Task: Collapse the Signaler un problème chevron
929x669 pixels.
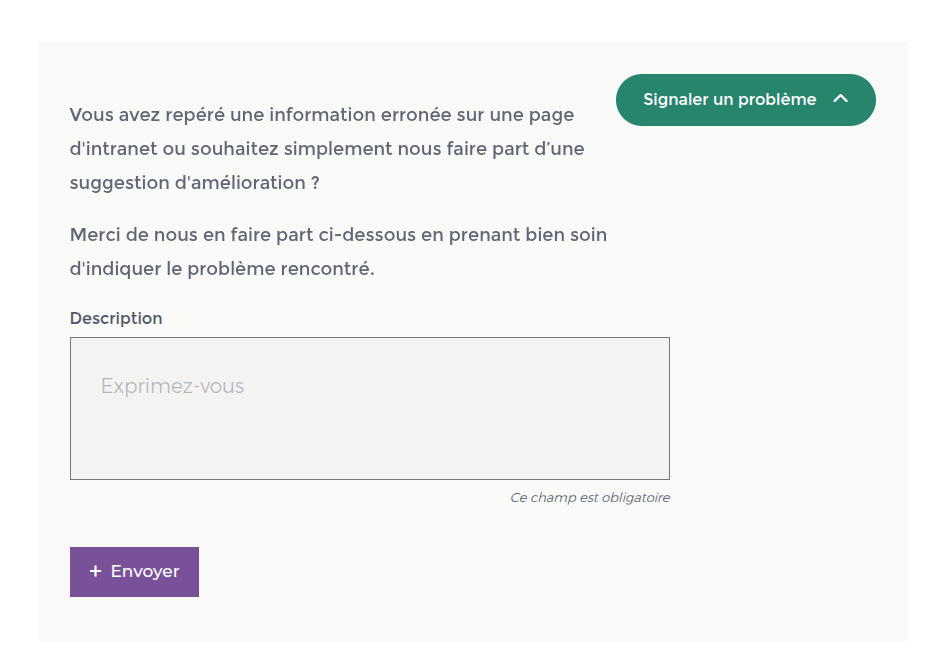Action: tap(840, 99)
